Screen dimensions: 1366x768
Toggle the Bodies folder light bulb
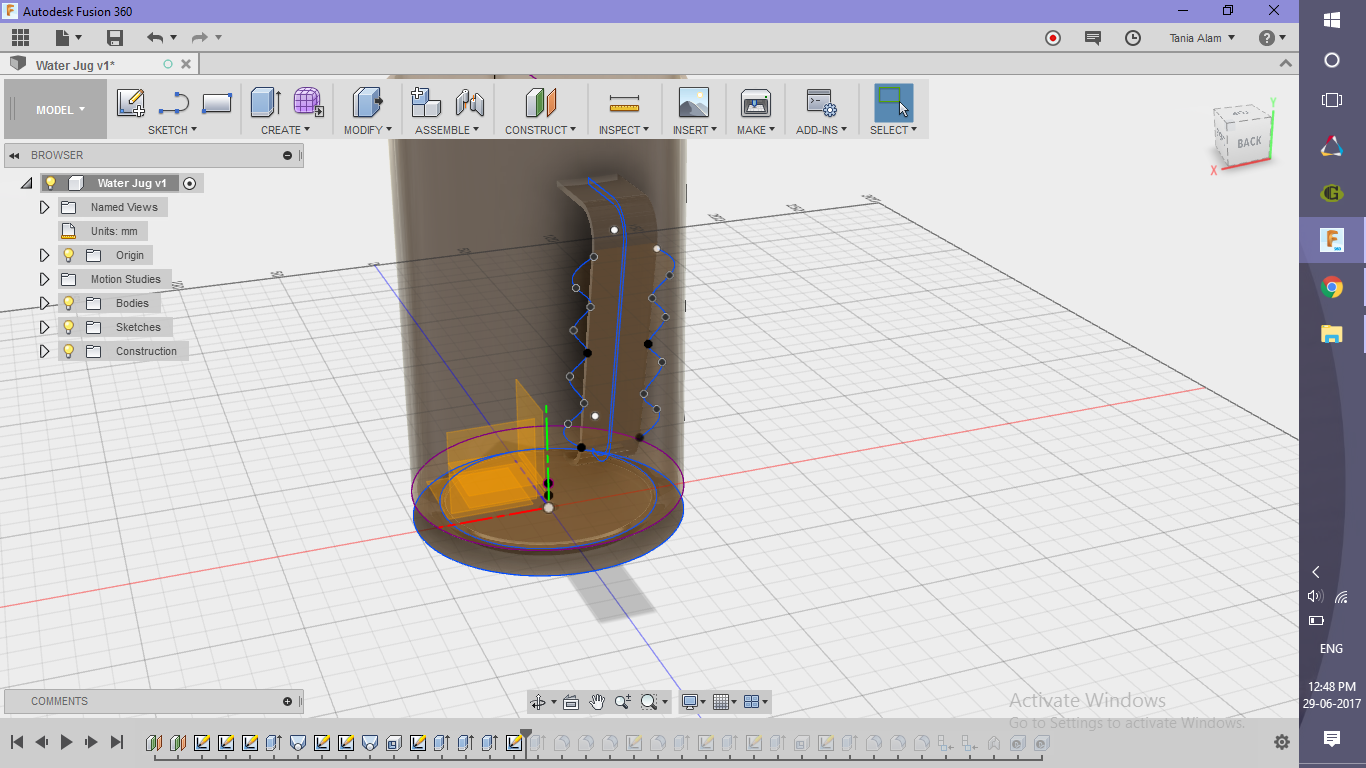pyautogui.click(x=69, y=303)
